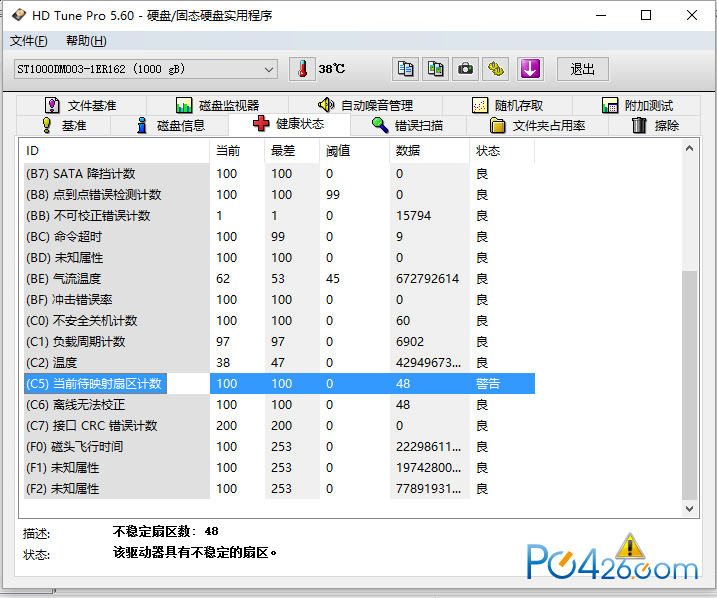Click the copy screenshot toolbar icon
The image size is (717, 598).
pyautogui.click(x=435, y=69)
